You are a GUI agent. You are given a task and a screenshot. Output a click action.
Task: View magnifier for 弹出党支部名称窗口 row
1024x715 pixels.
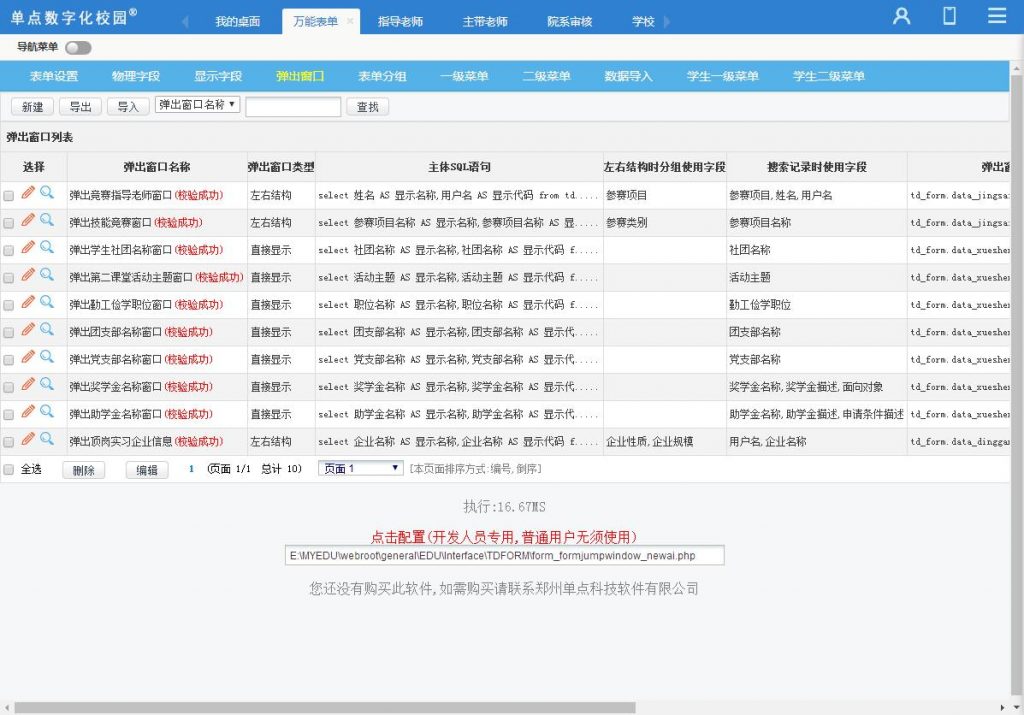46,357
